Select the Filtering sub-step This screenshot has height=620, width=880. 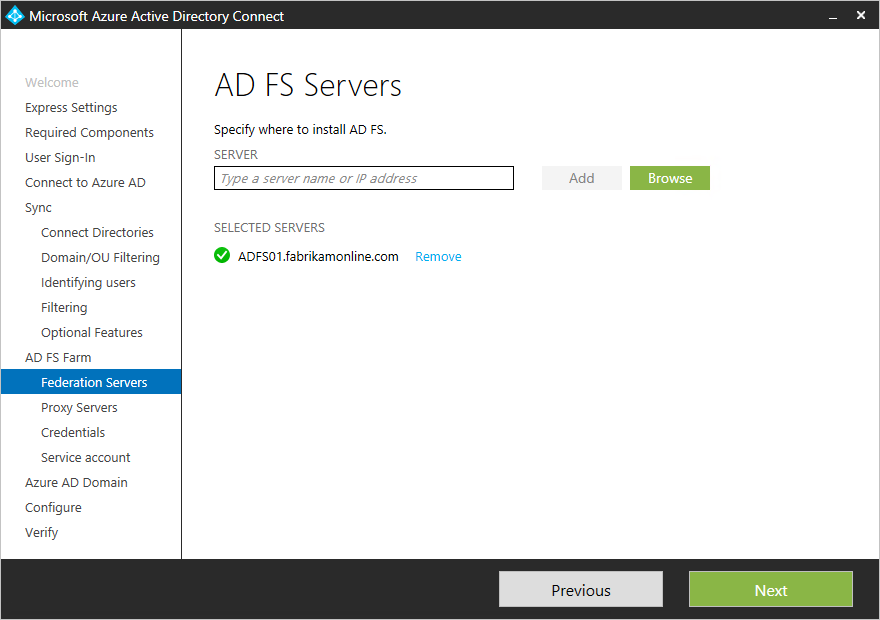point(64,307)
